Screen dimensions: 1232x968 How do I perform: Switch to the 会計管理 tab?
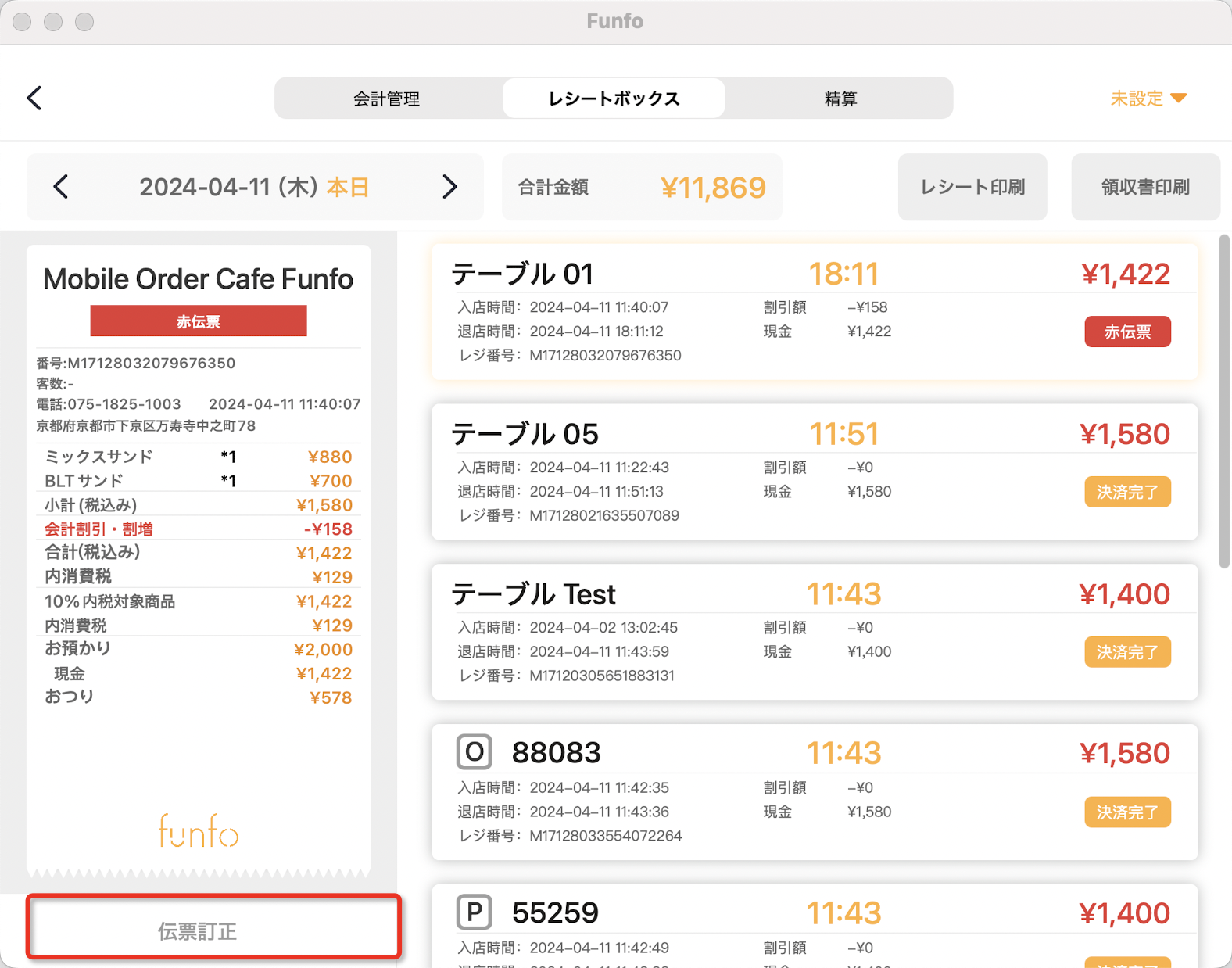387,99
